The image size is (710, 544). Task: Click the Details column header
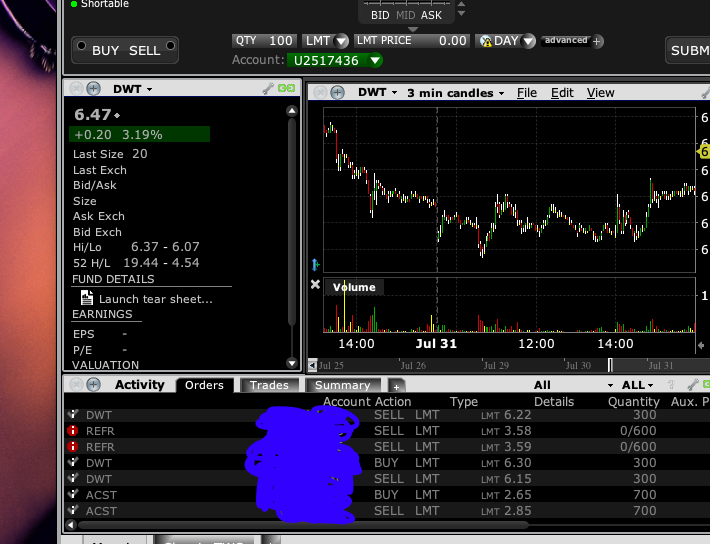point(554,402)
